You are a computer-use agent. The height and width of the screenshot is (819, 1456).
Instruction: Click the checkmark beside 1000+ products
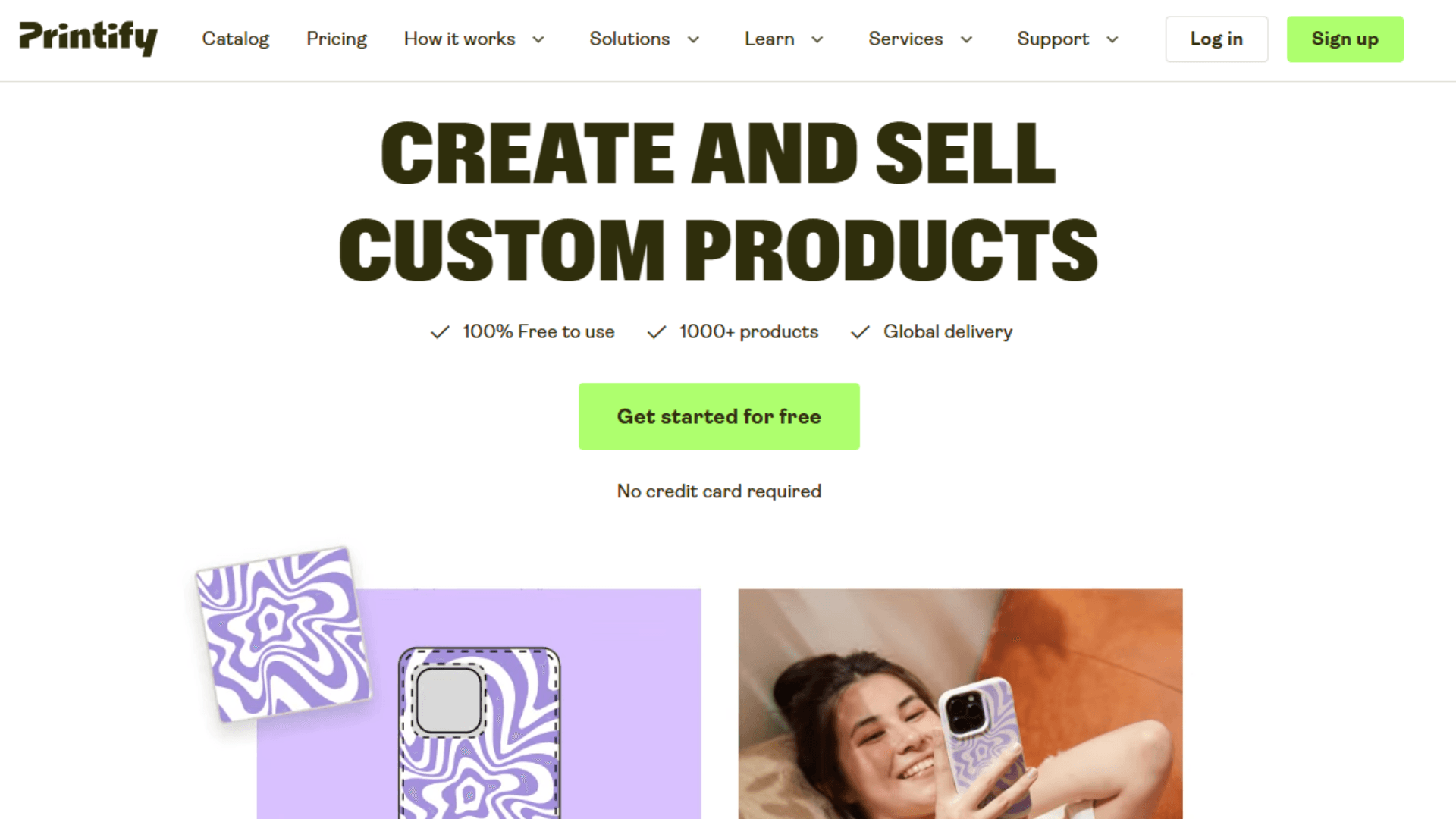tap(657, 332)
